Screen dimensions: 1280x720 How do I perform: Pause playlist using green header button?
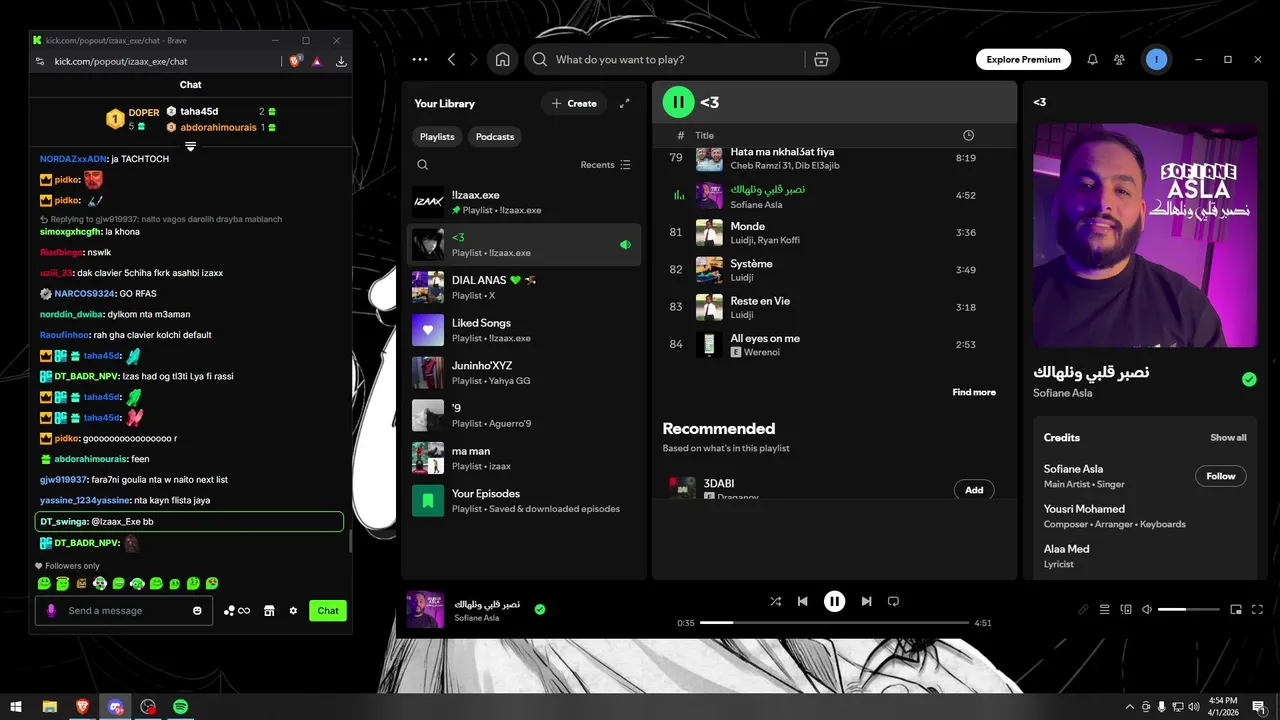point(678,102)
